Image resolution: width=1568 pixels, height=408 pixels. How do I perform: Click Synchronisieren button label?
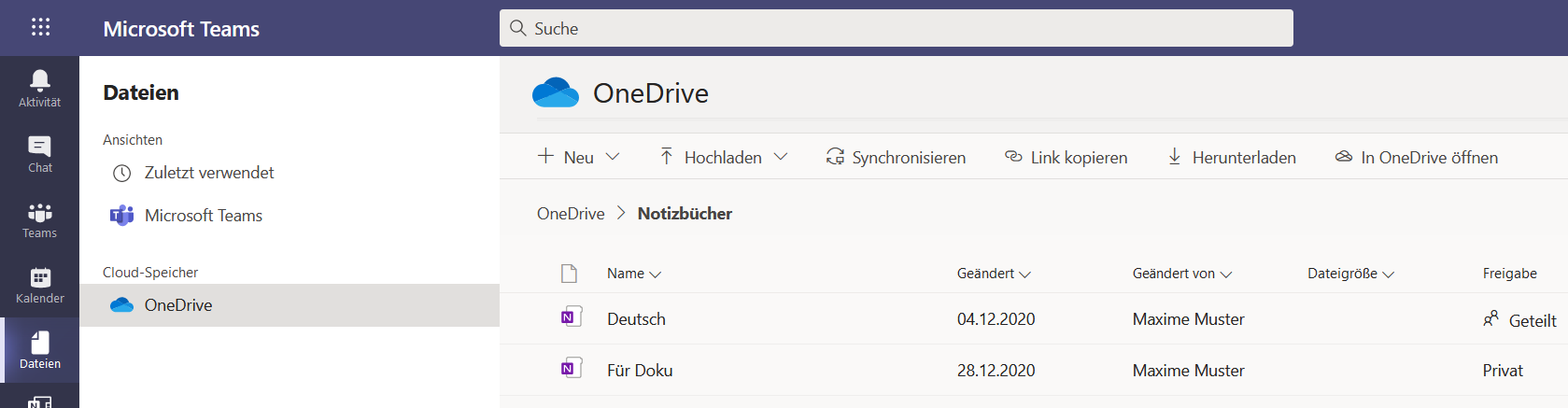click(x=909, y=158)
